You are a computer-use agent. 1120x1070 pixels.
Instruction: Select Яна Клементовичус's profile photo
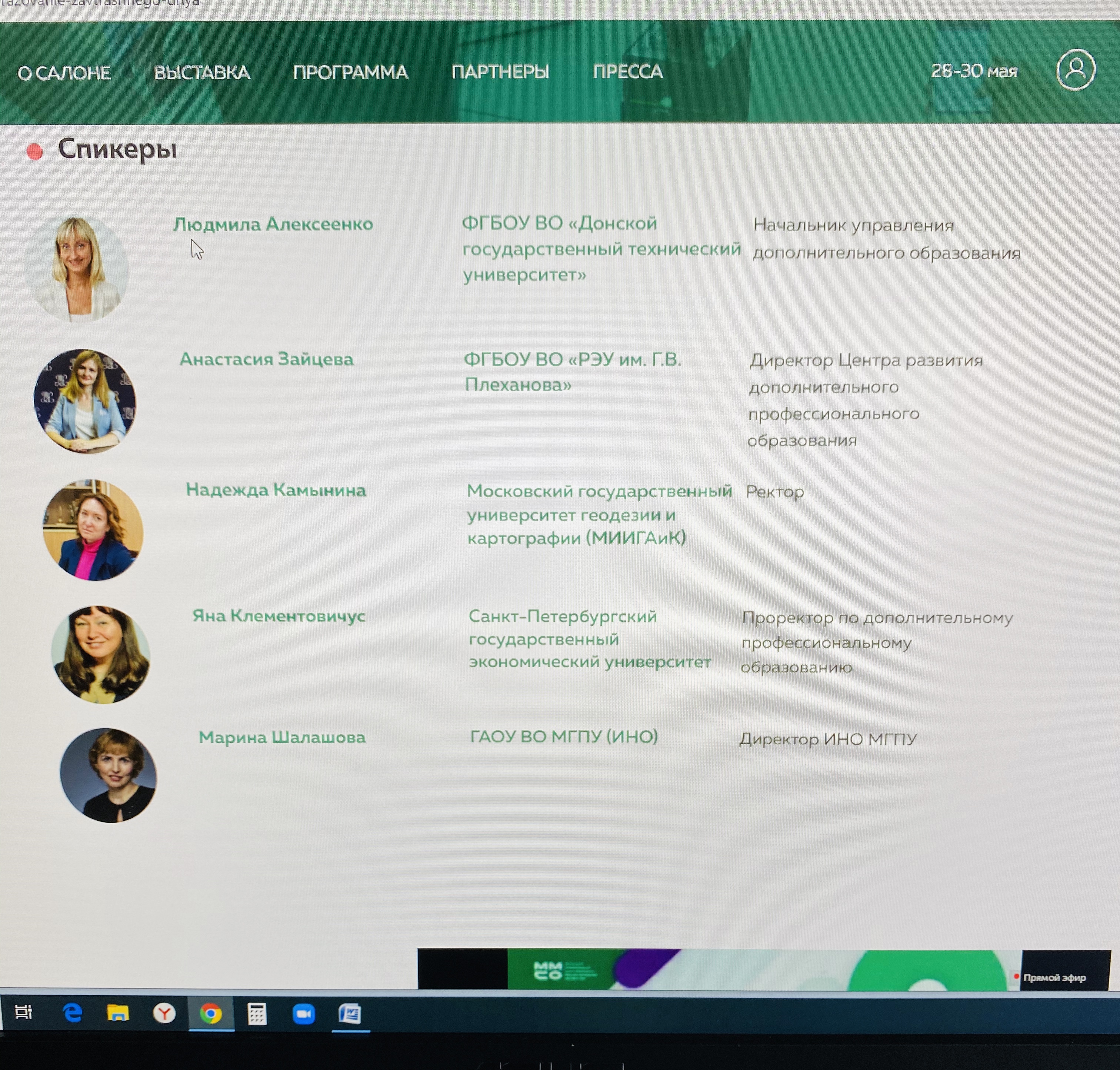(100, 654)
